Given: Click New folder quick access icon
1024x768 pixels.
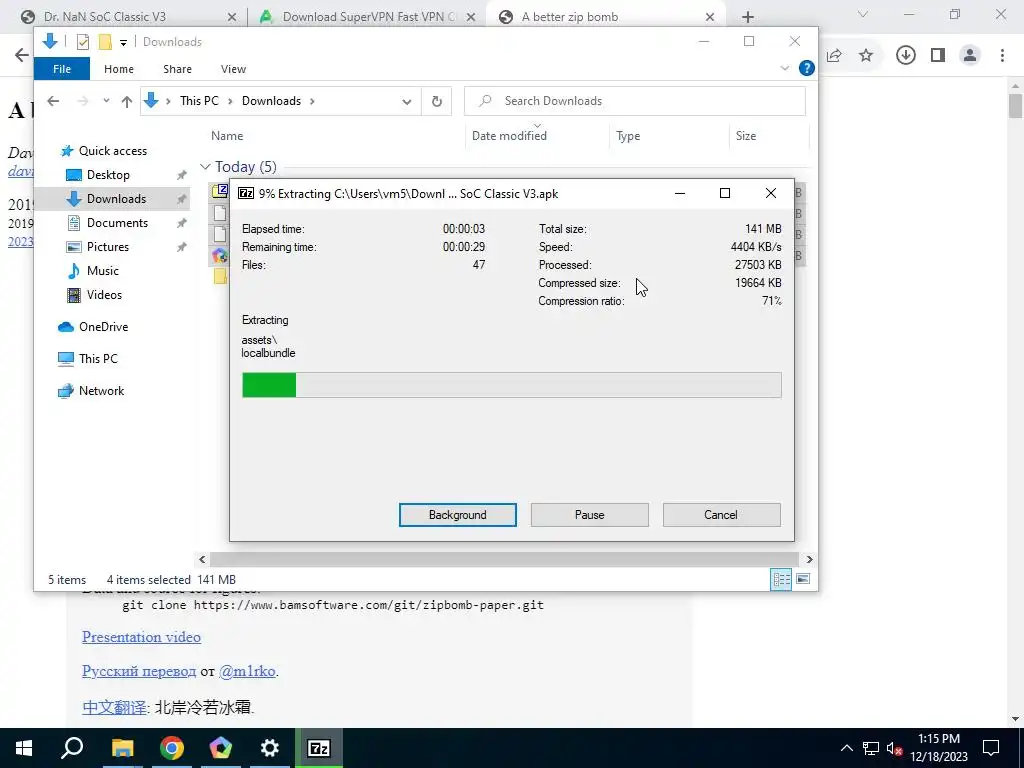Looking at the screenshot, I should tap(104, 42).
